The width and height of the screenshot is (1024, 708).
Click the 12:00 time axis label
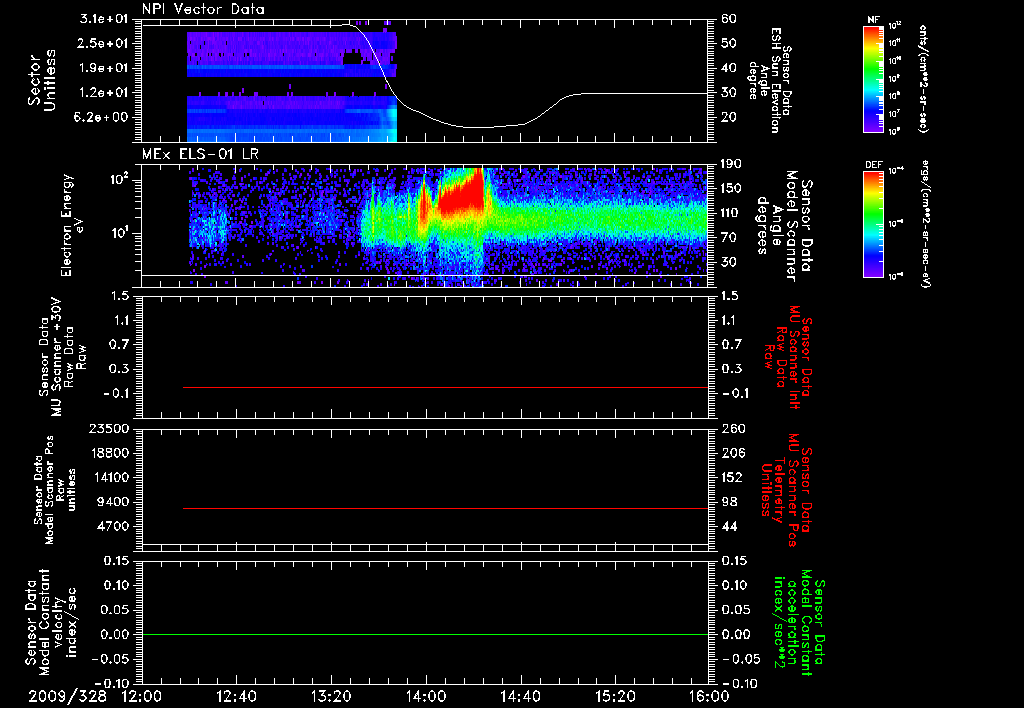[142, 696]
